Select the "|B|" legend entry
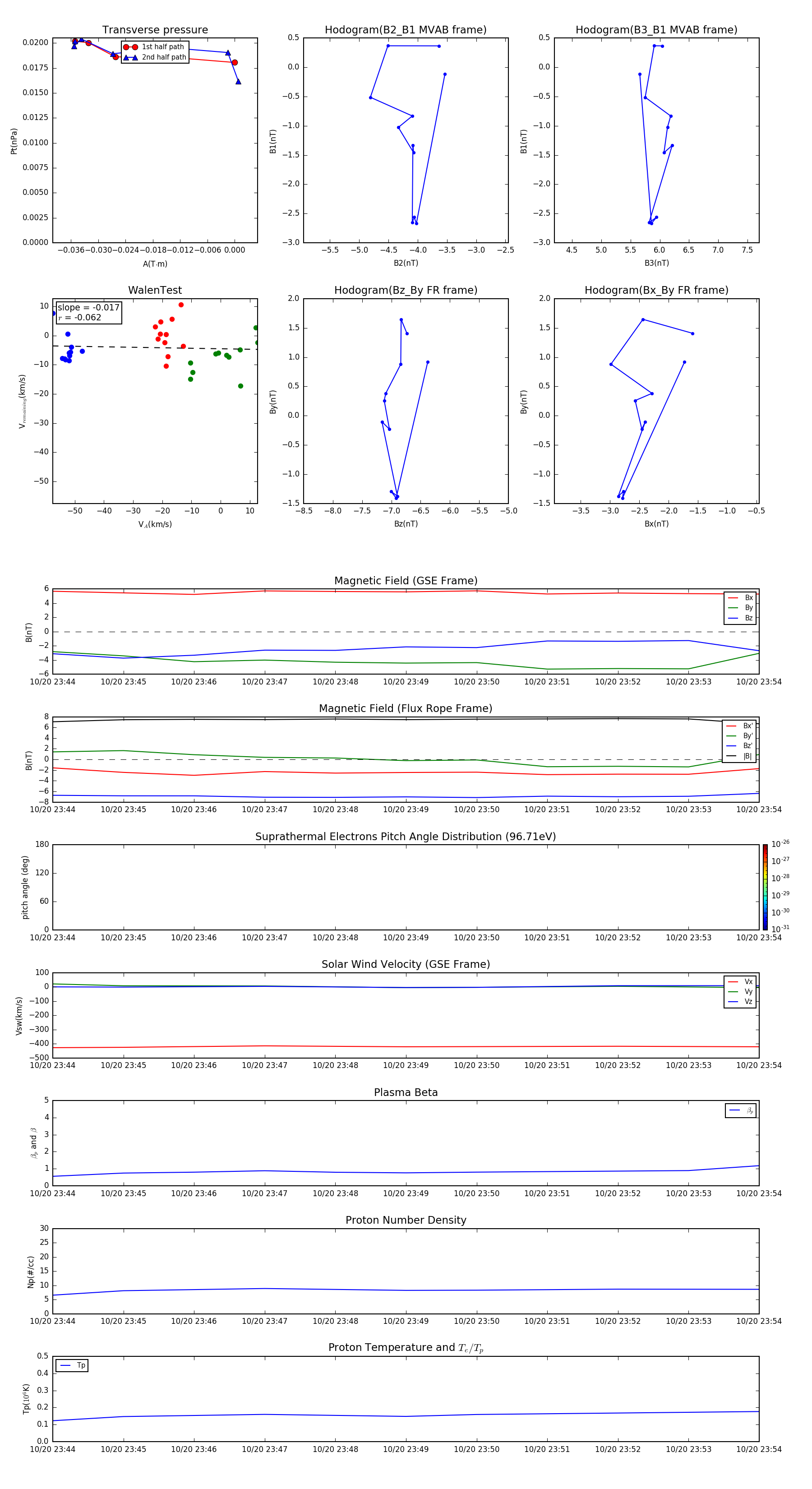Viewport: 812px width, 1489px height. point(739,756)
